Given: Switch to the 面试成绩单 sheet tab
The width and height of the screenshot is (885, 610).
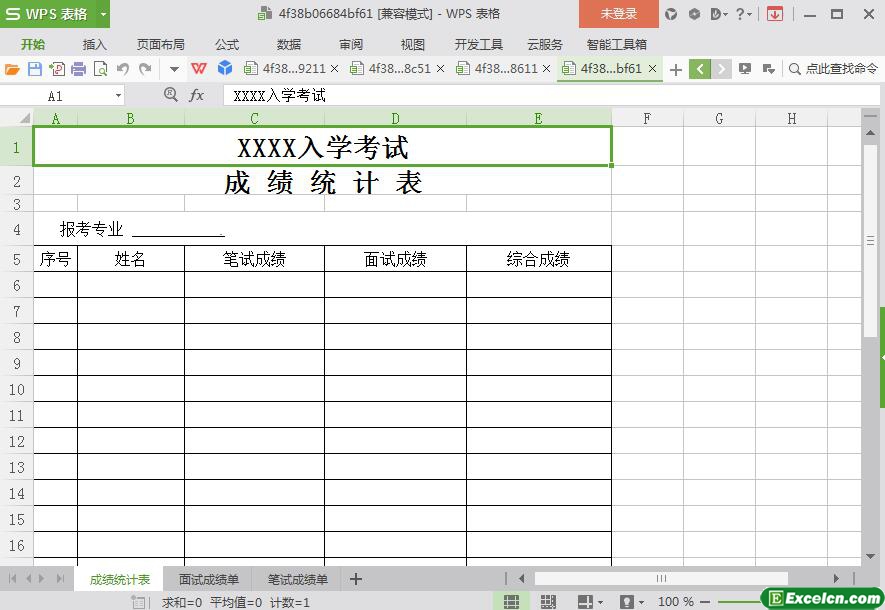Looking at the screenshot, I should 209,580.
